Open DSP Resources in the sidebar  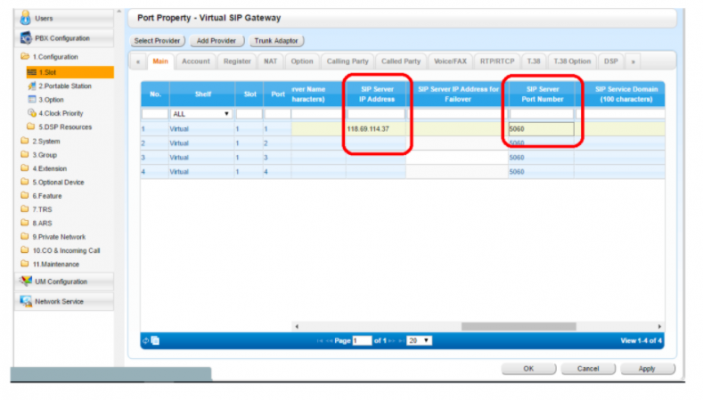tap(31, 128)
